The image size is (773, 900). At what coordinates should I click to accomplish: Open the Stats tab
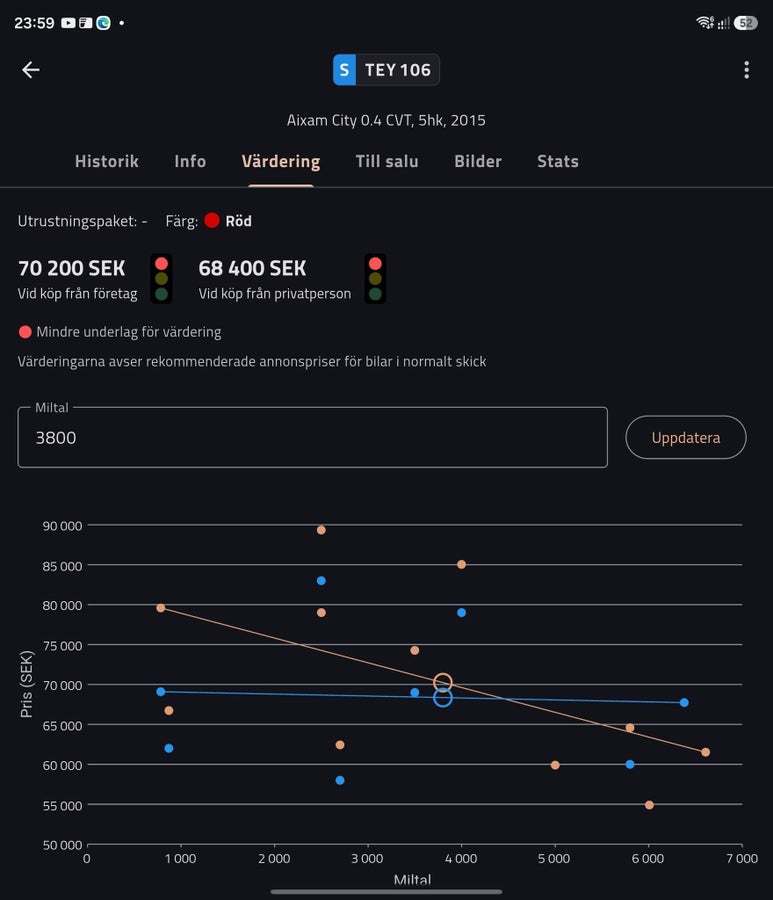558,161
